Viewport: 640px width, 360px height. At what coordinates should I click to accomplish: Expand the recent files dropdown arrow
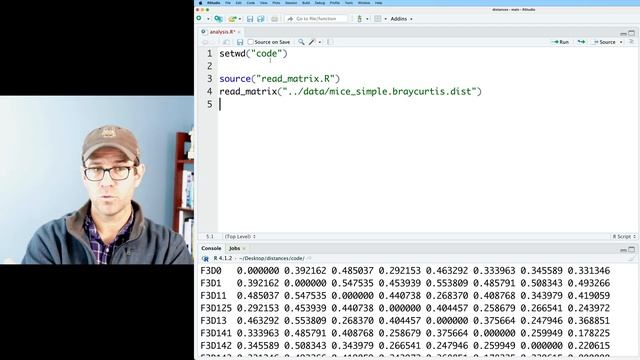[240, 19]
